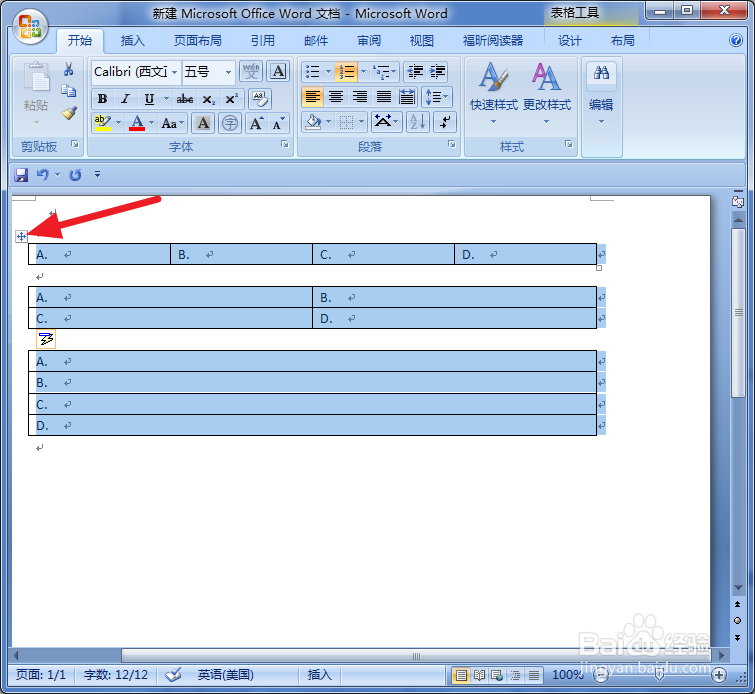Click the Sort A-Z icon

(417, 122)
